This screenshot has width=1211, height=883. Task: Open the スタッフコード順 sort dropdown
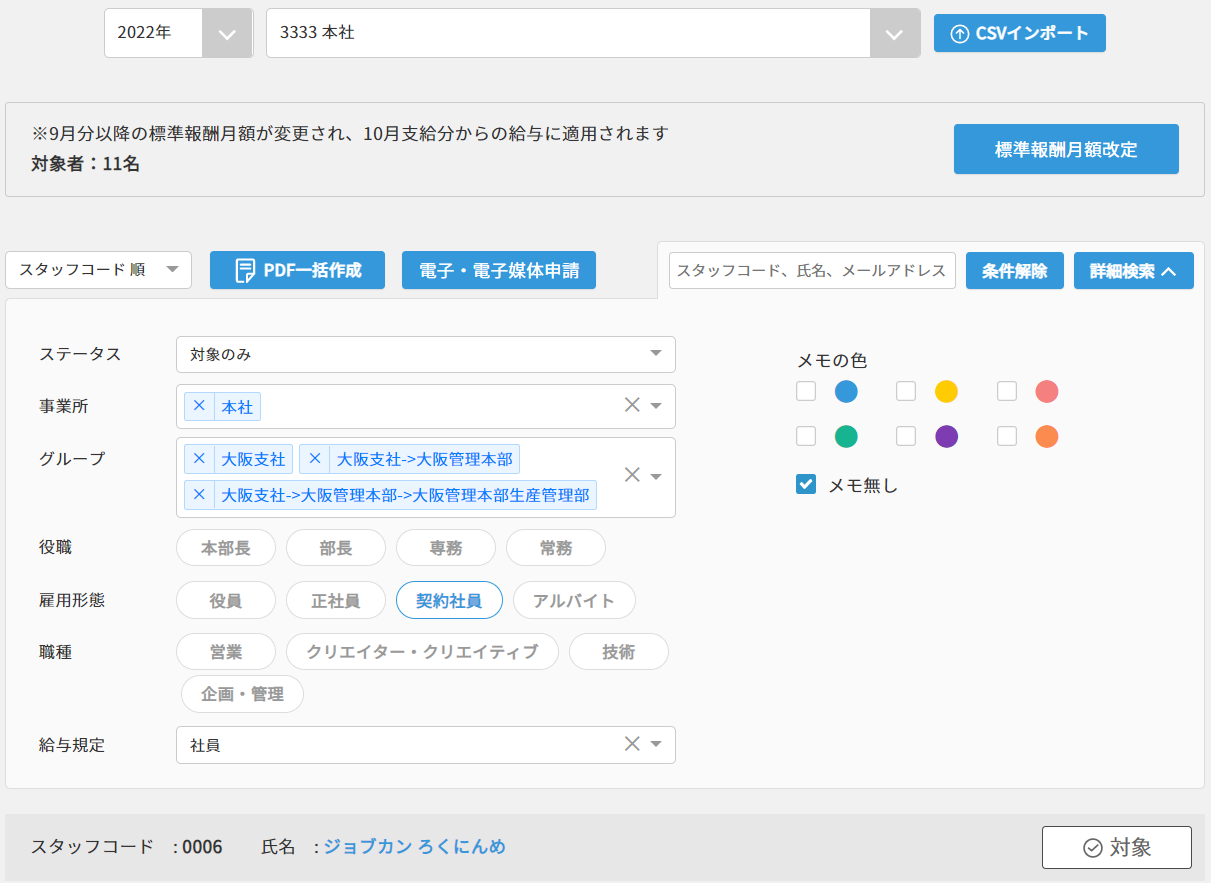tap(99, 270)
